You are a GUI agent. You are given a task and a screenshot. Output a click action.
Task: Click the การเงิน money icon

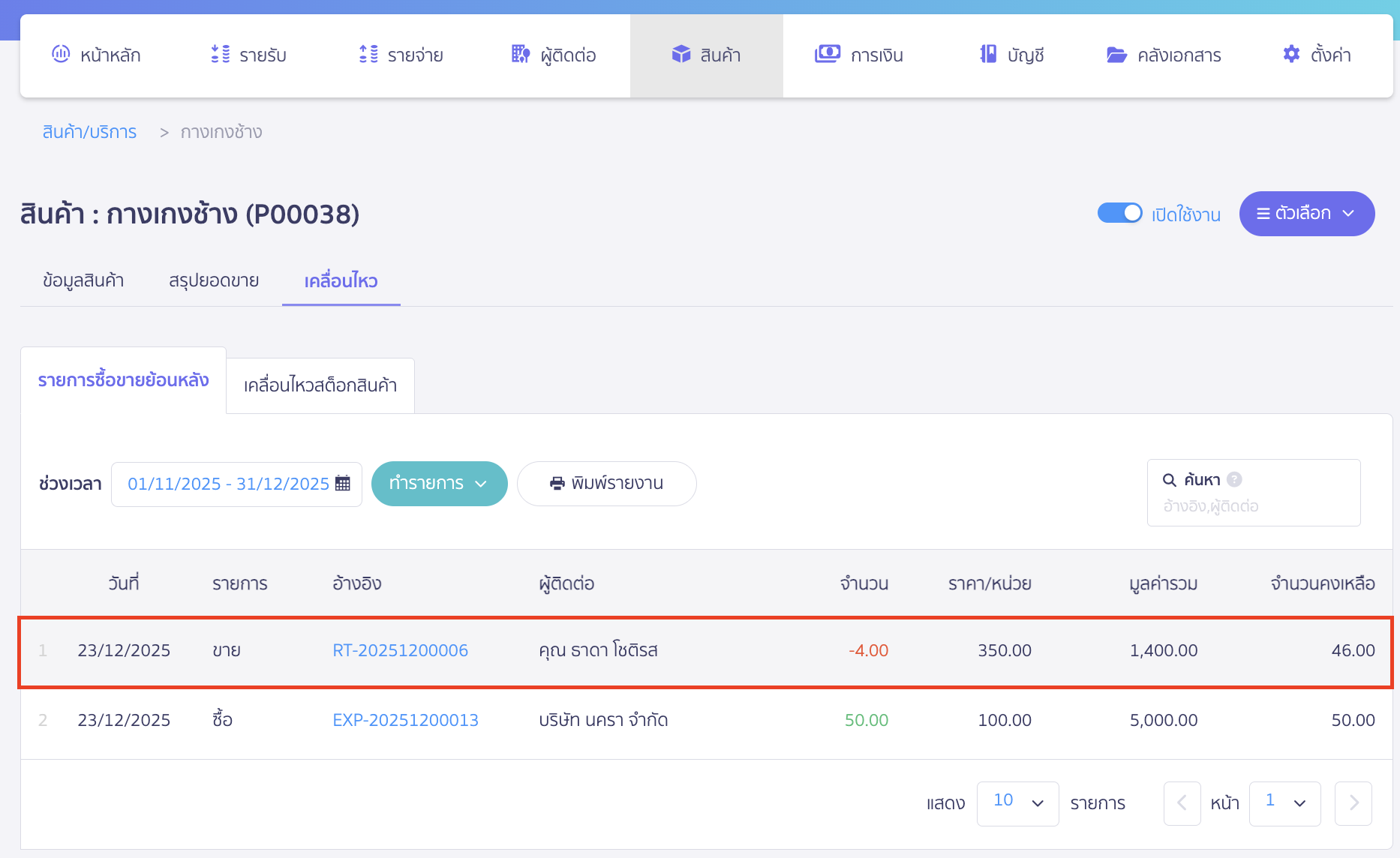828,54
